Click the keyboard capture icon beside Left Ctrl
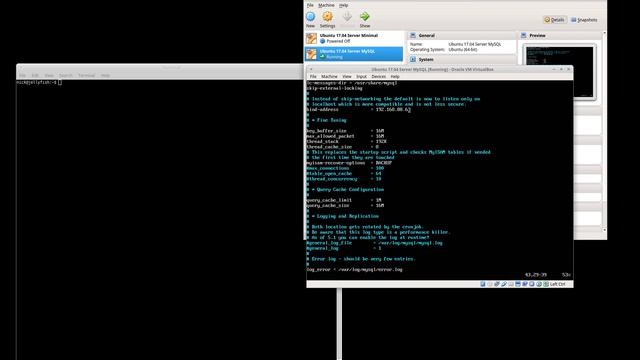Screen dimensions: 640x360 pyautogui.click(x=546, y=284)
